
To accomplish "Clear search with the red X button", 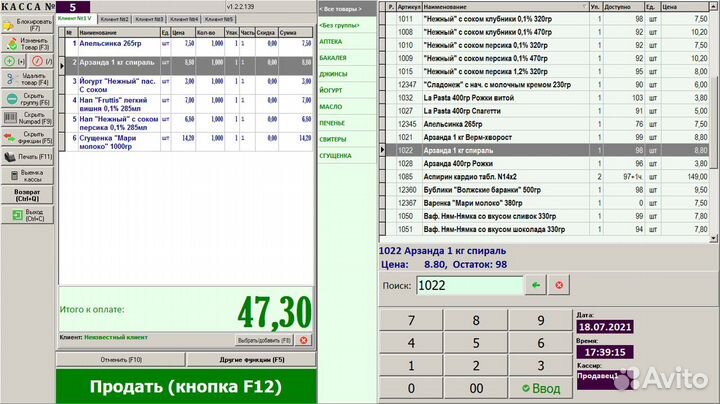I will pos(560,286).
